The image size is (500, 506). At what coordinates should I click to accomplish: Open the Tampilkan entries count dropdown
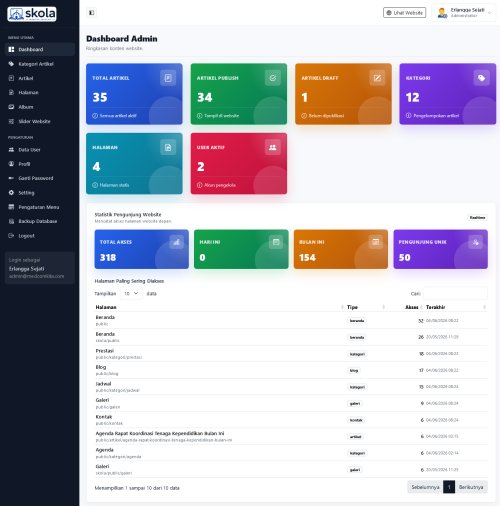131,294
